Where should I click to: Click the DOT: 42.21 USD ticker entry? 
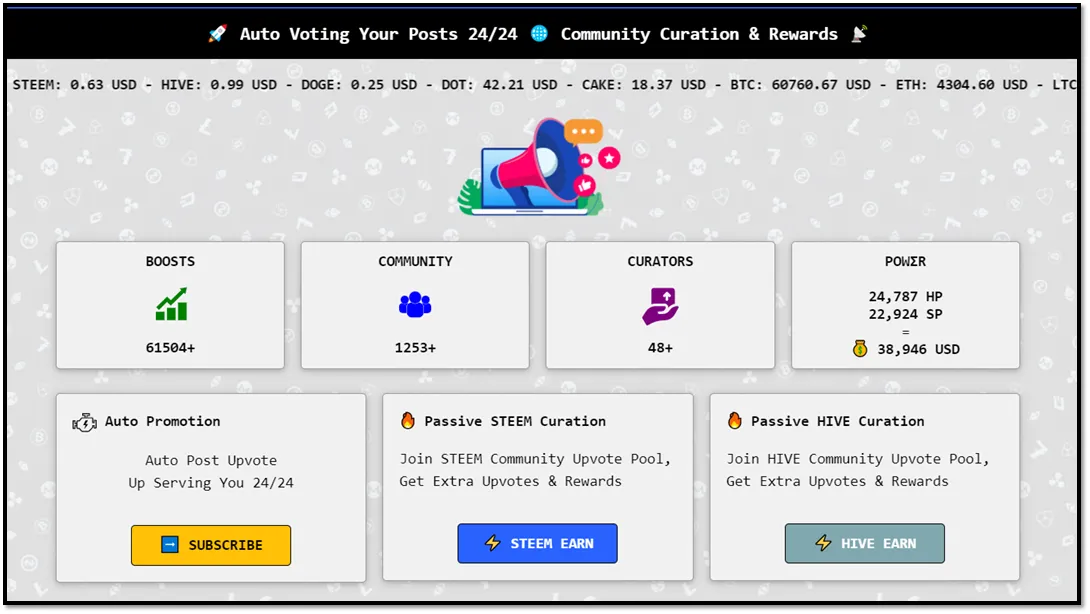[x=499, y=85]
